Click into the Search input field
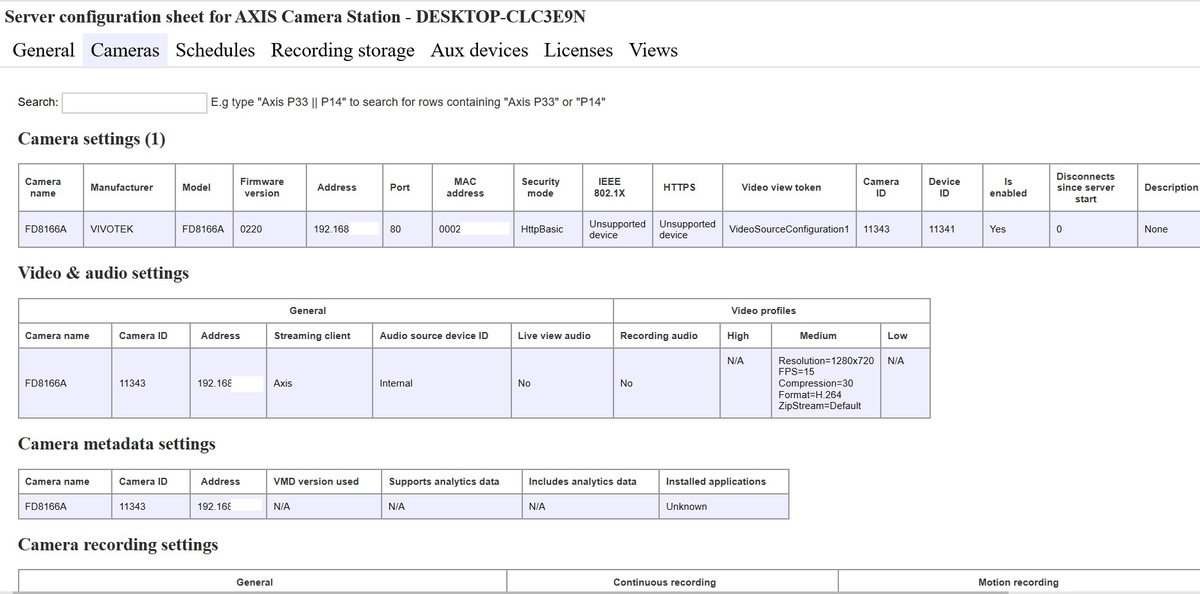This screenshot has width=1200, height=594. tap(134, 102)
